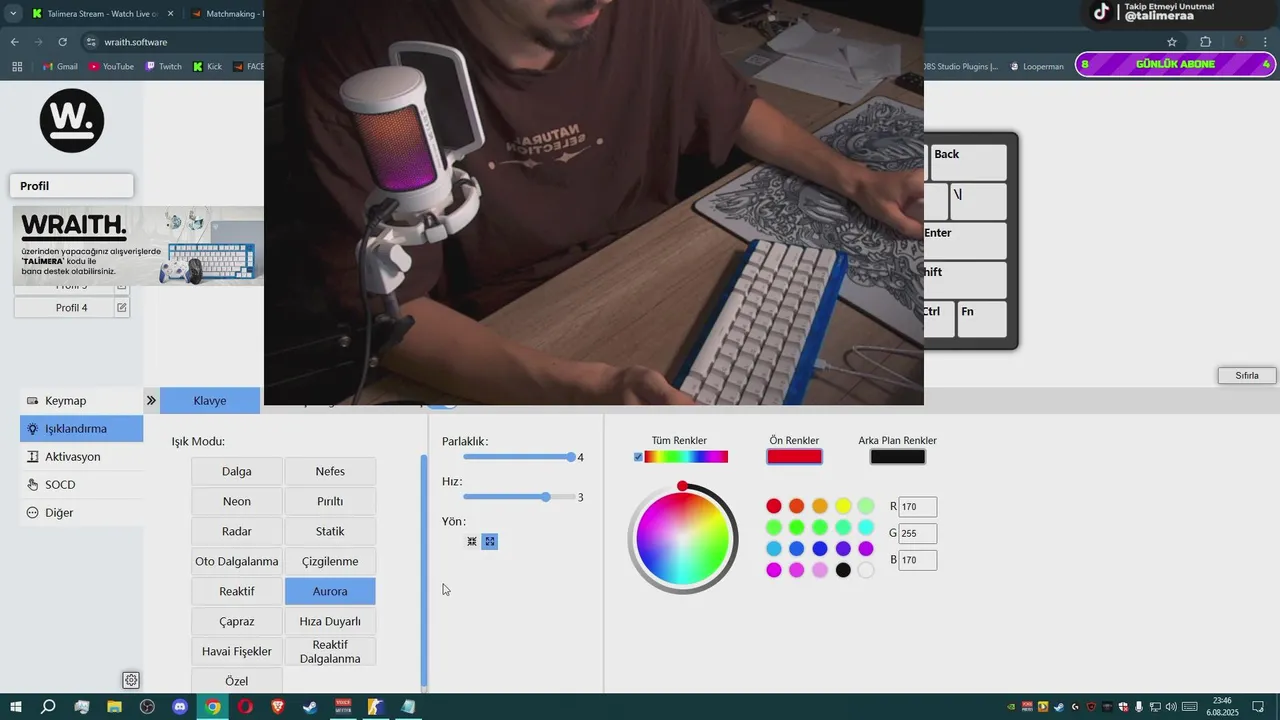Click the microphone tray icon
Image resolution: width=1280 pixels, height=720 pixels.
pos(1139,707)
